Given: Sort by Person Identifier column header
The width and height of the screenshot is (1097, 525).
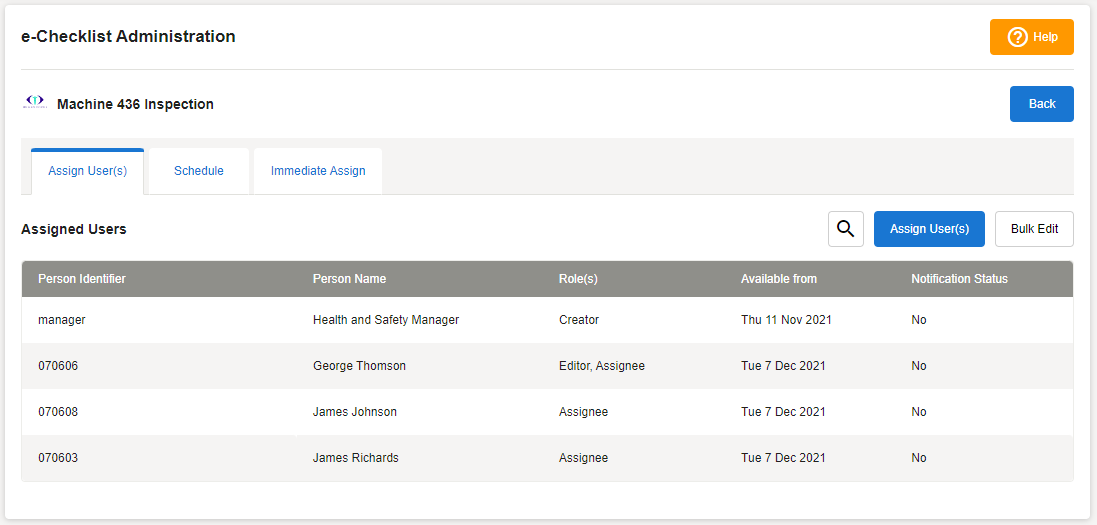Looking at the screenshot, I should click(82, 279).
